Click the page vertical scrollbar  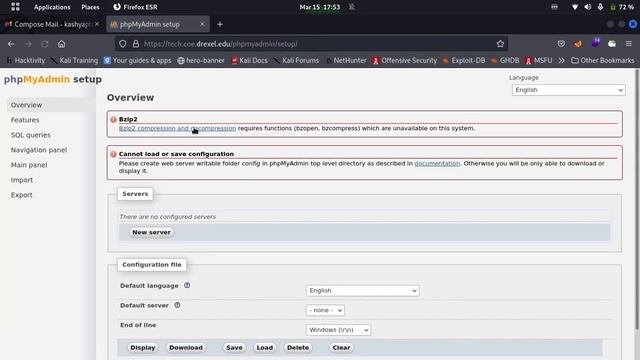(x=637, y=200)
